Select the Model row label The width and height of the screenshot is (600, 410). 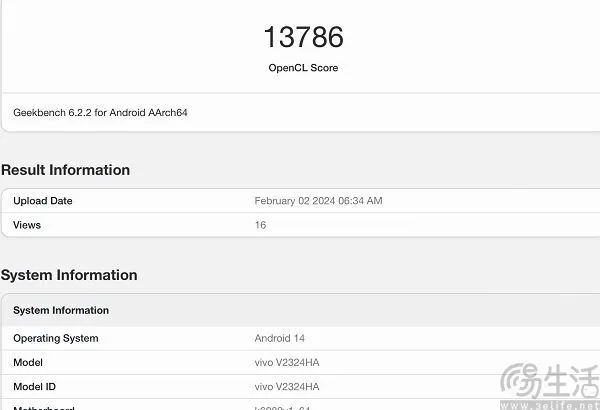[28, 362]
